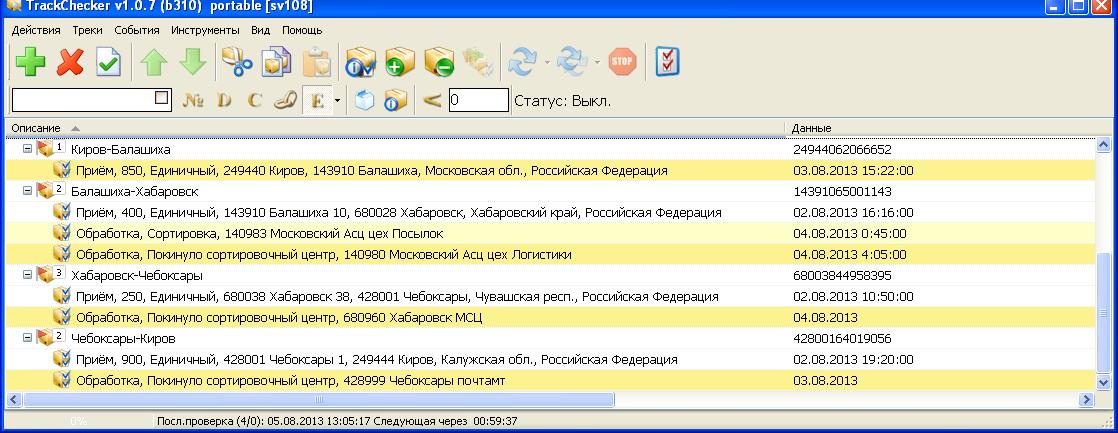
Task: Click the box with green plus icon
Action: [400, 63]
